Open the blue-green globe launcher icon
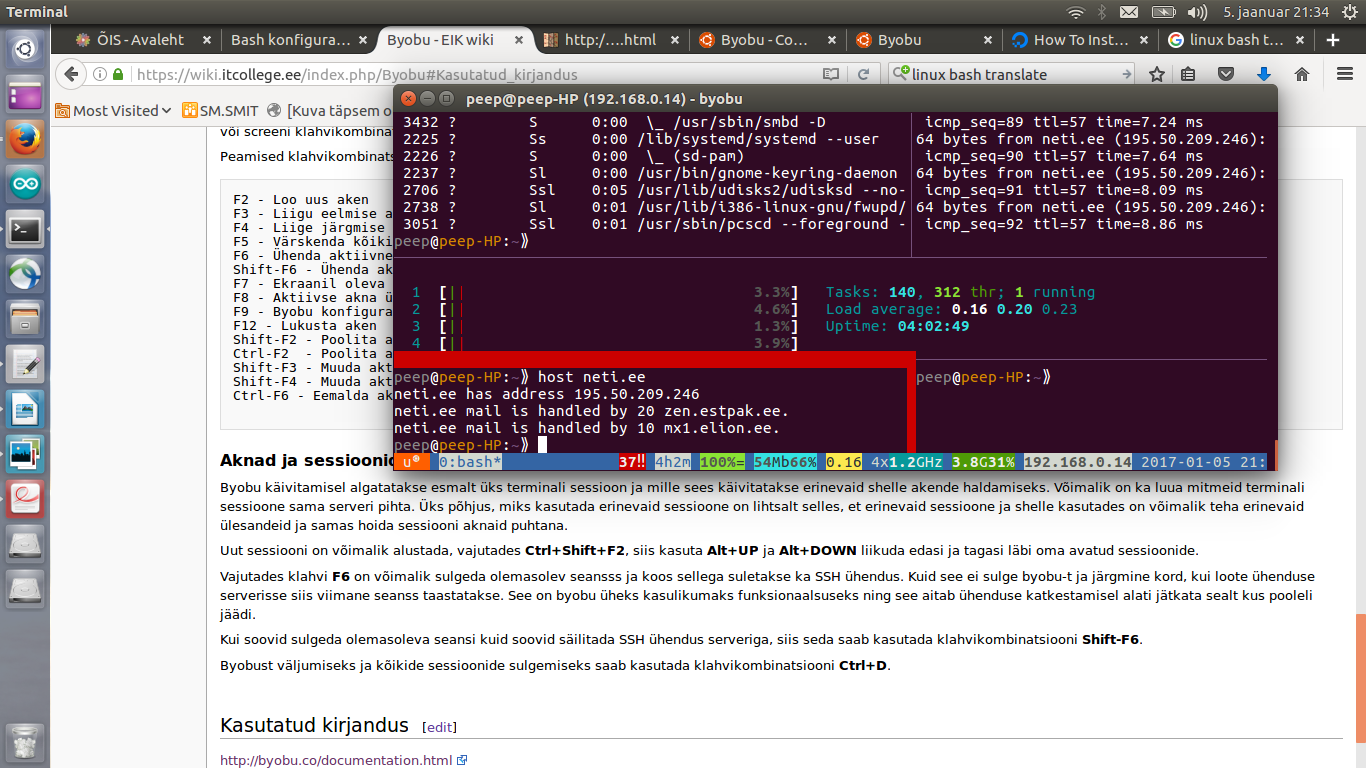Image resolution: width=1366 pixels, height=768 pixels. tap(25, 273)
